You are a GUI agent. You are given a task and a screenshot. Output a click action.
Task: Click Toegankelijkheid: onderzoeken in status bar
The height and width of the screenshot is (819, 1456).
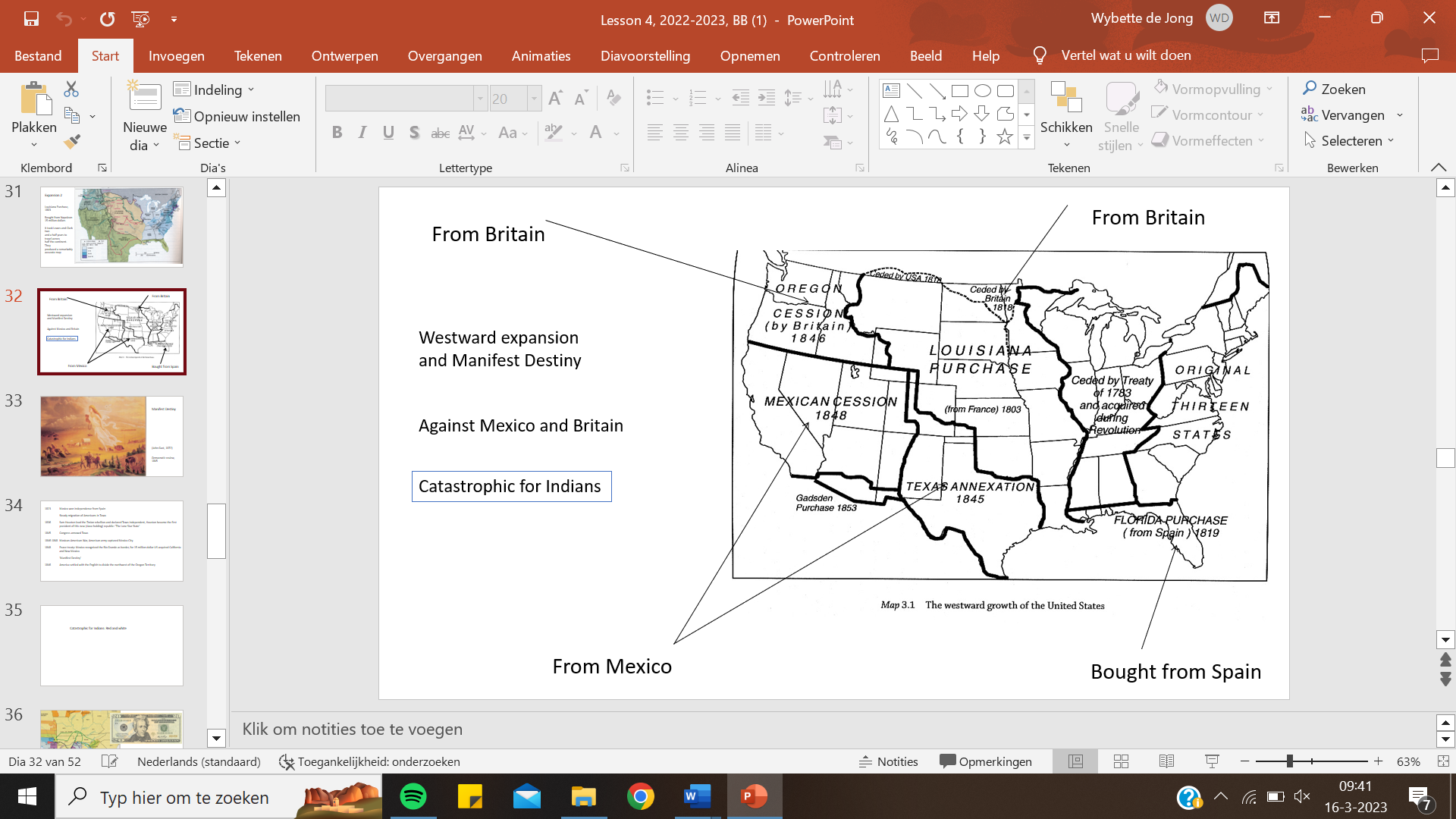(370, 761)
